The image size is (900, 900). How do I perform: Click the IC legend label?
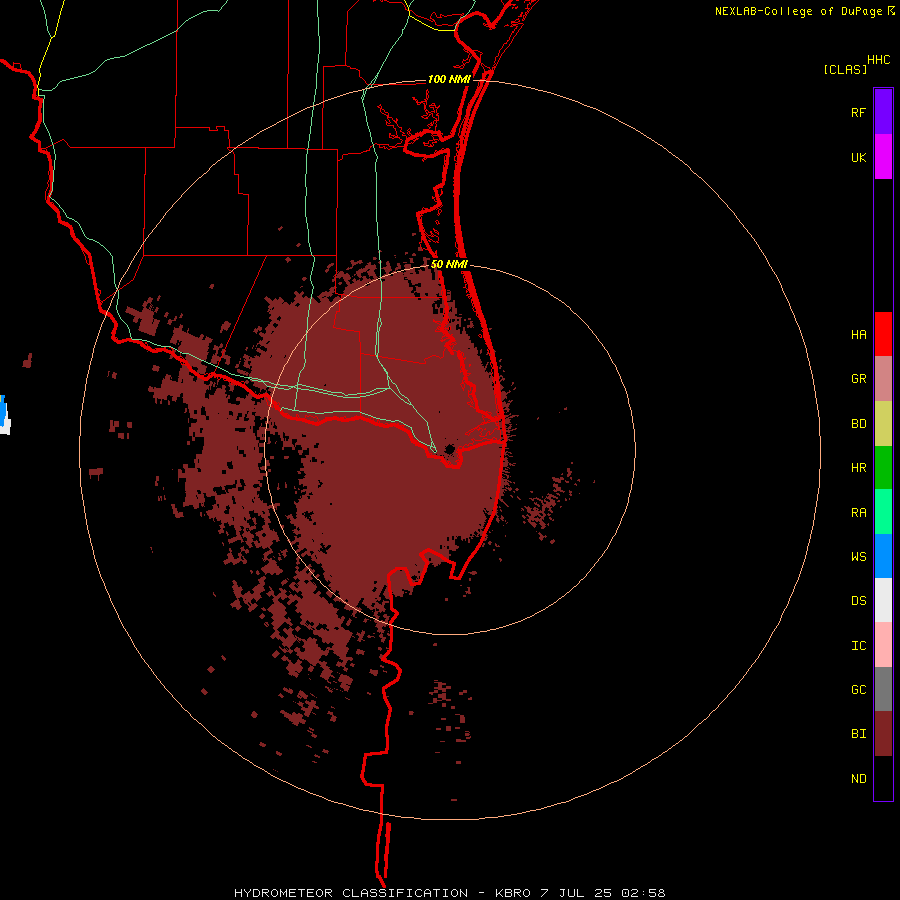(x=859, y=646)
